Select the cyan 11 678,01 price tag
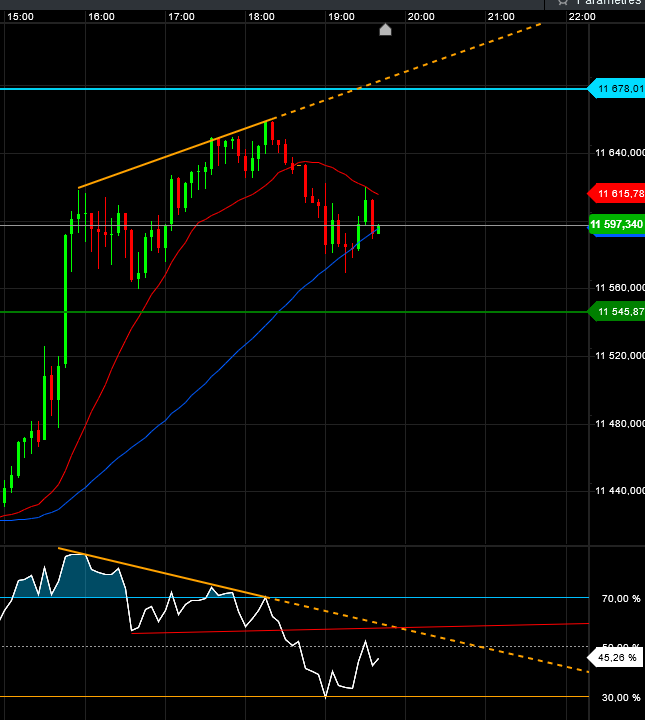This screenshot has width=645, height=720. [x=617, y=89]
